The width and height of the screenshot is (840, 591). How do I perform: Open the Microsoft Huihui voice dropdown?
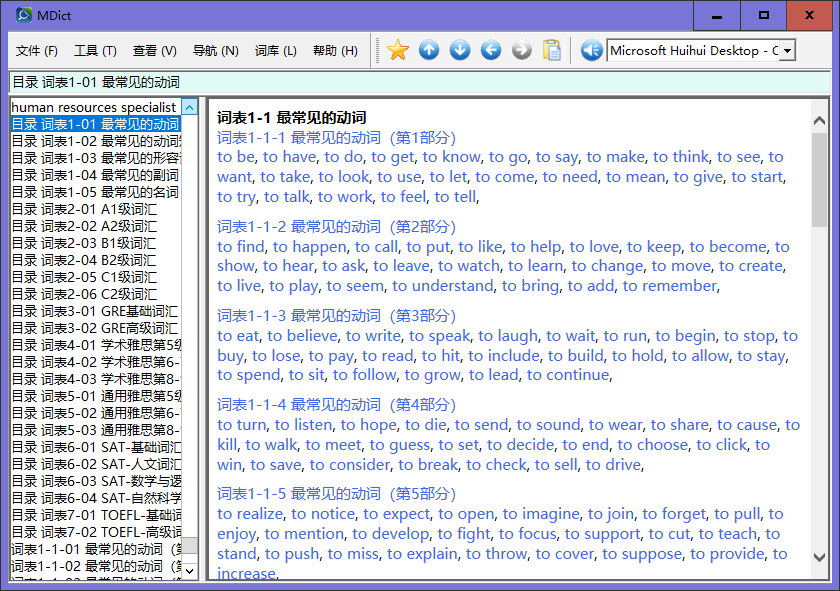click(787, 50)
